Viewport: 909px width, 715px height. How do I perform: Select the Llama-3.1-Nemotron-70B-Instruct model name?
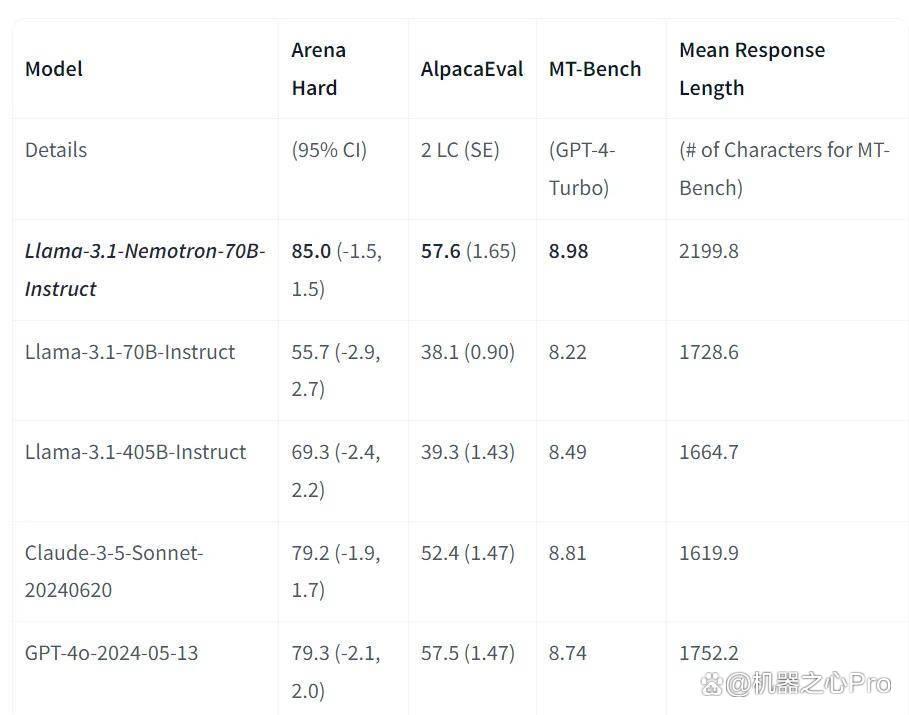point(145,270)
